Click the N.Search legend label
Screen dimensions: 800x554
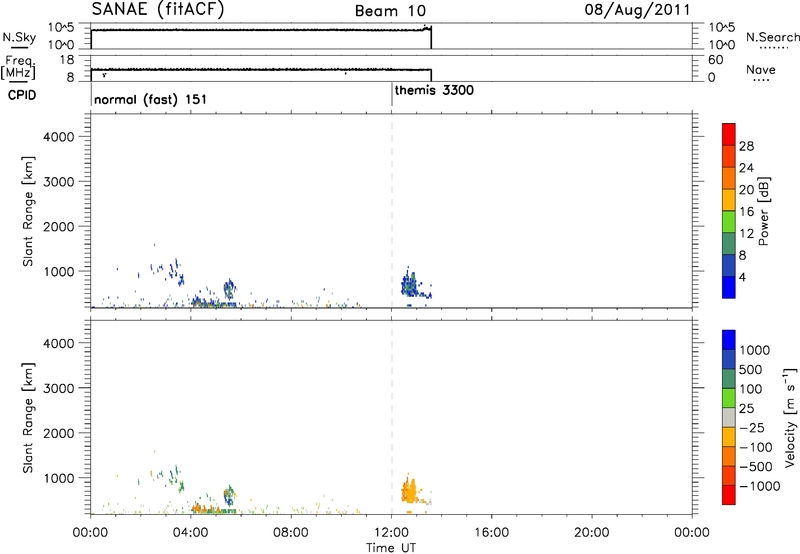point(772,37)
